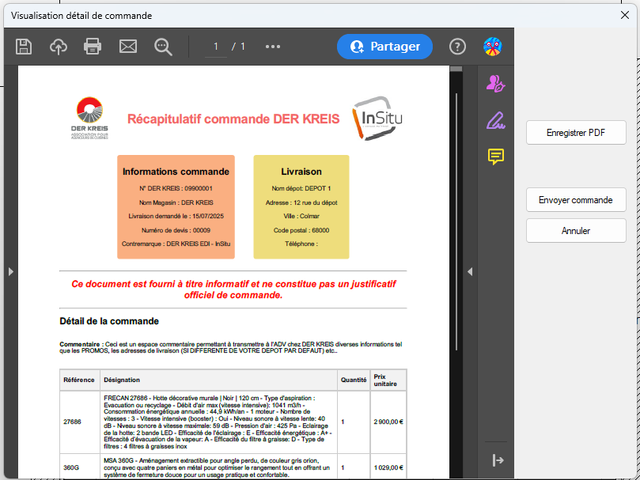Click Annuler to cancel
Screen dimensions: 640x480
tap(576, 230)
